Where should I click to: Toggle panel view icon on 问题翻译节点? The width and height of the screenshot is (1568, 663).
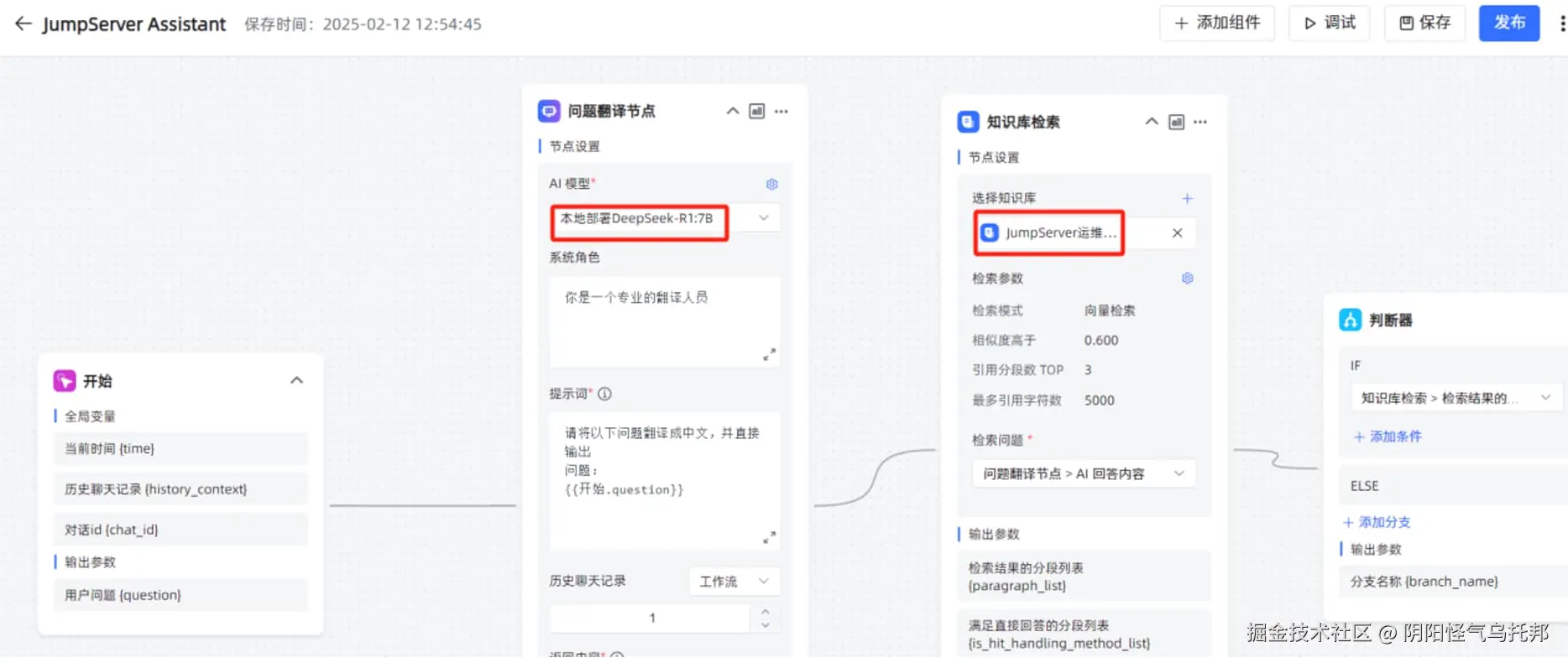[757, 112]
